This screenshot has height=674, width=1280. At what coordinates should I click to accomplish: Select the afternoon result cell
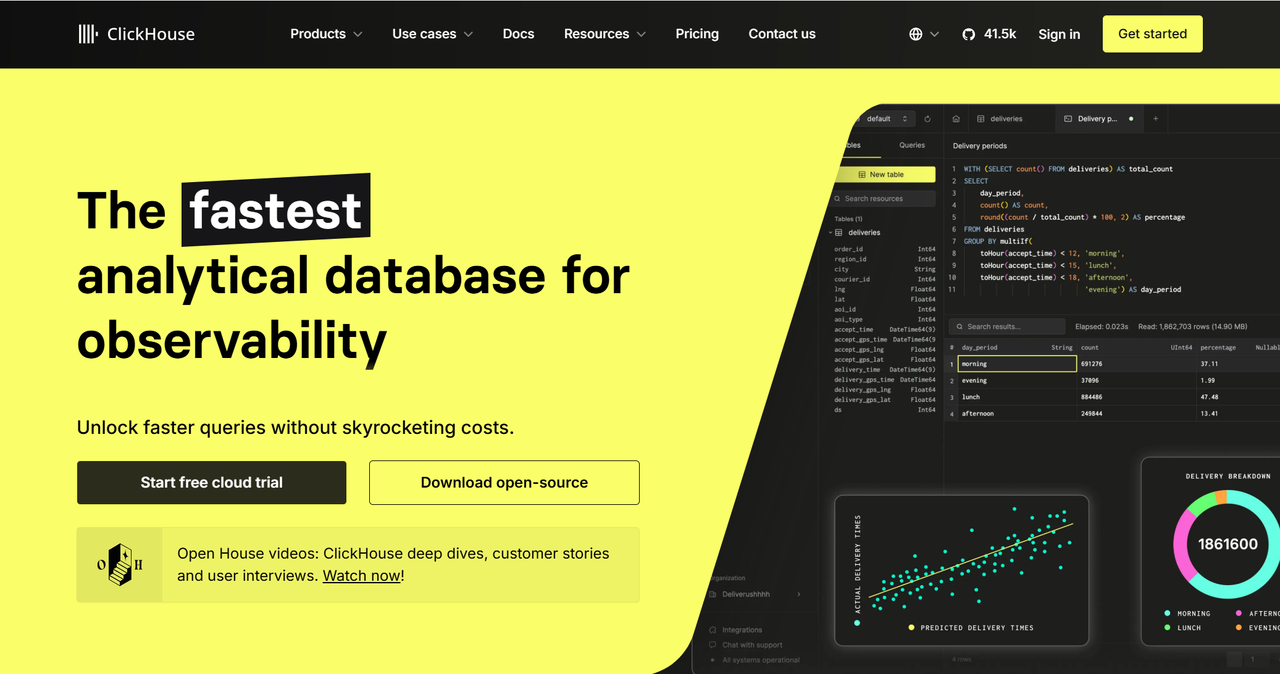pyautogui.click(x=1017, y=413)
